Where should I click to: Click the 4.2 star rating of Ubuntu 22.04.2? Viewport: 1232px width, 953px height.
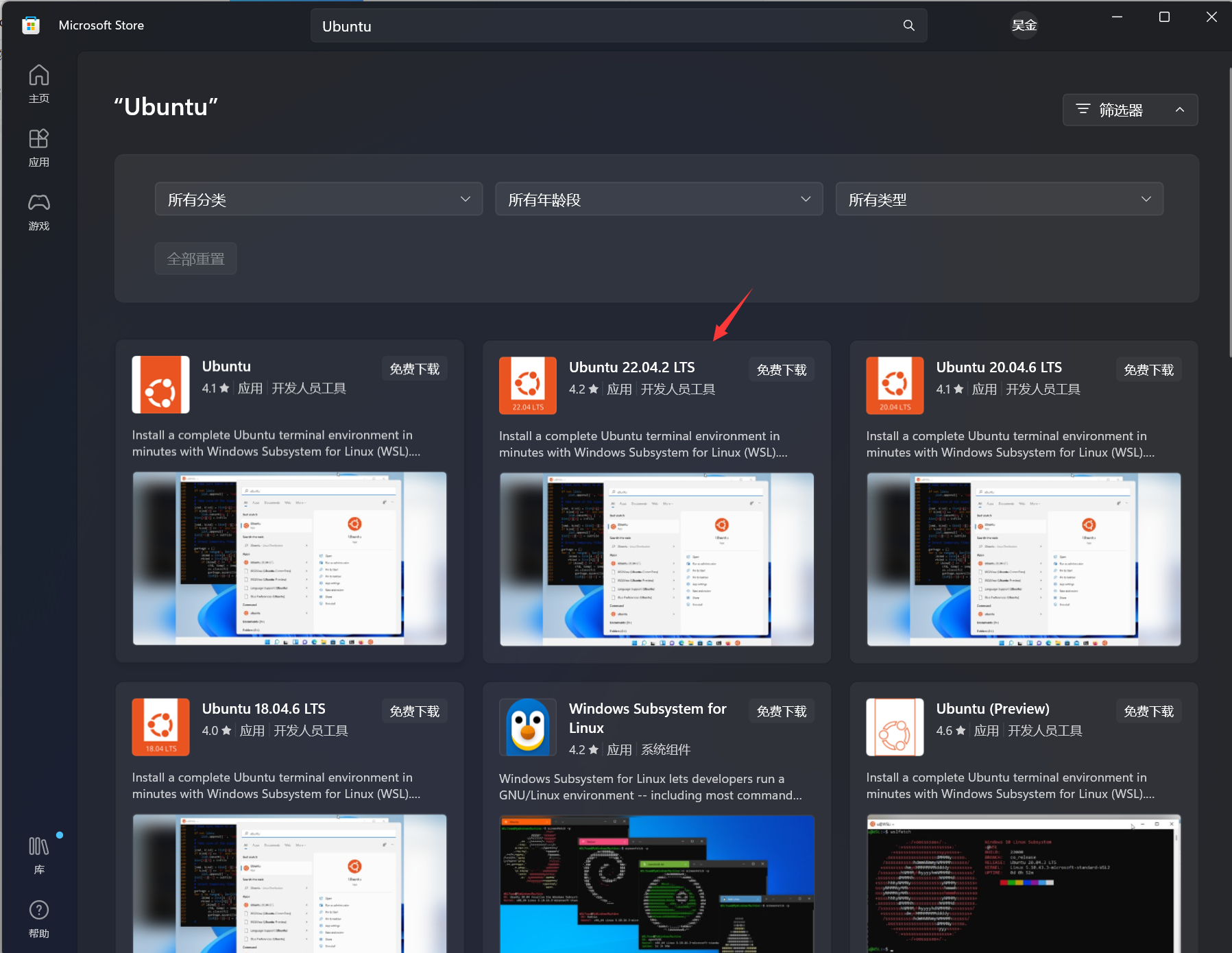click(583, 389)
